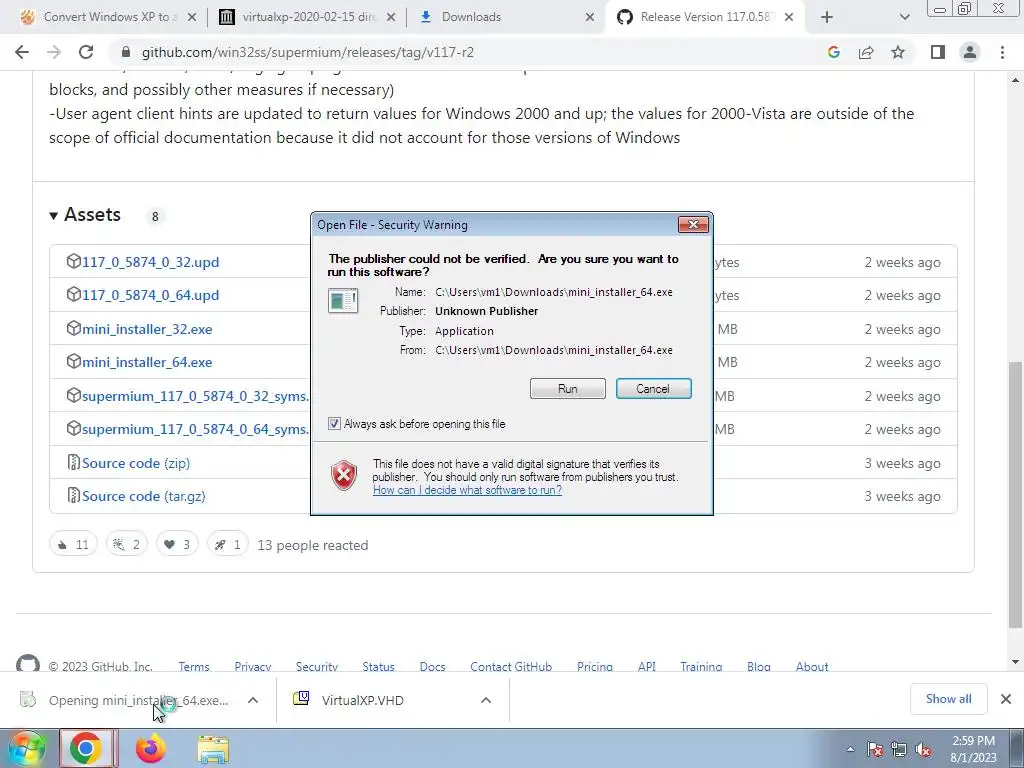1024x768 pixels.
Task: Click the red shield warning icon
Action: (344, 475)
